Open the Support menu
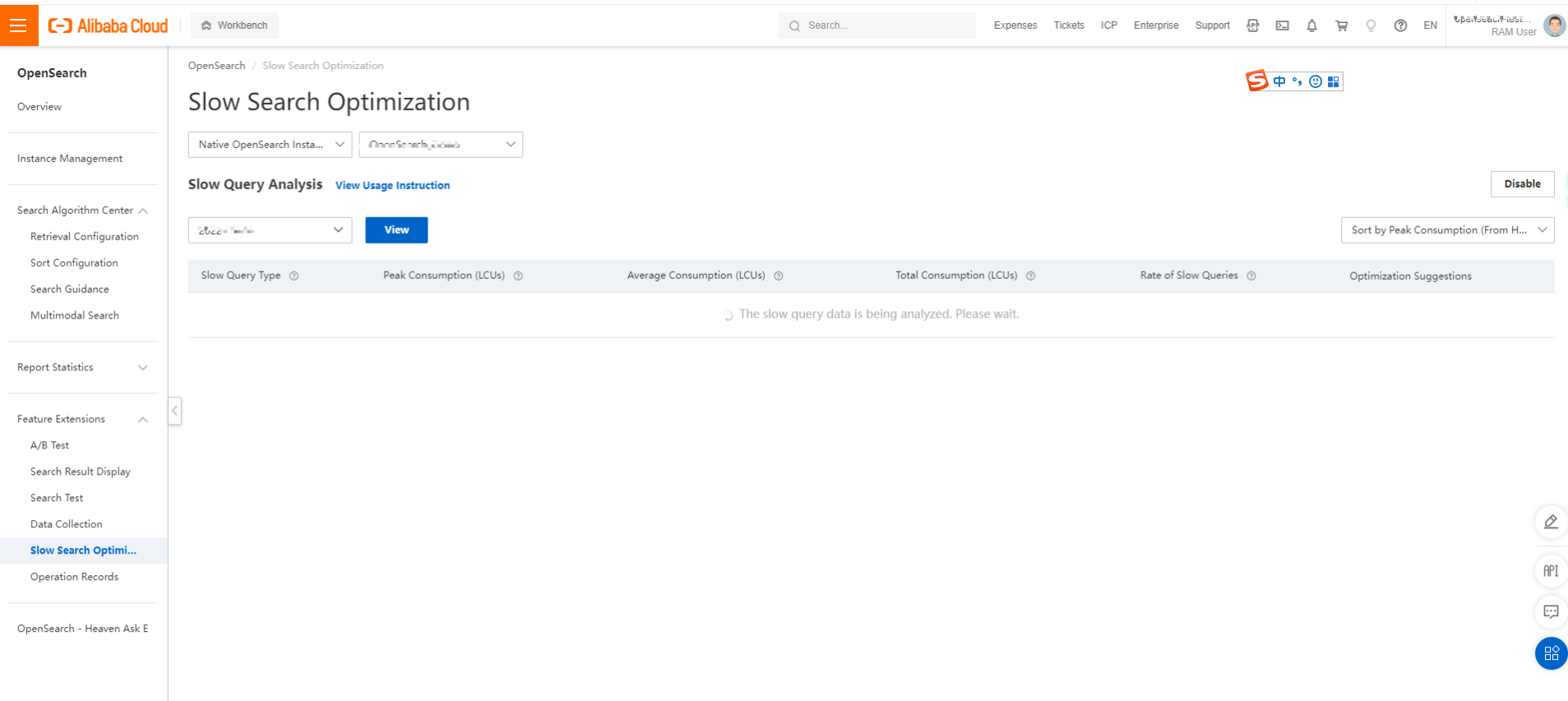The height and width of the screenshot is (701, 1568). pyautogui.click(x=1213, y=26)
